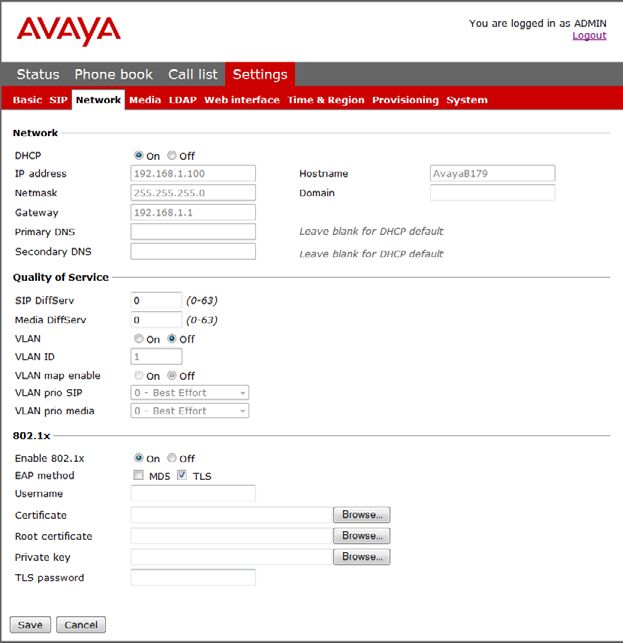Viewport: 623px width, 643px height.
Task: Focus the Secondary DNS field
Action: (193, 251)
